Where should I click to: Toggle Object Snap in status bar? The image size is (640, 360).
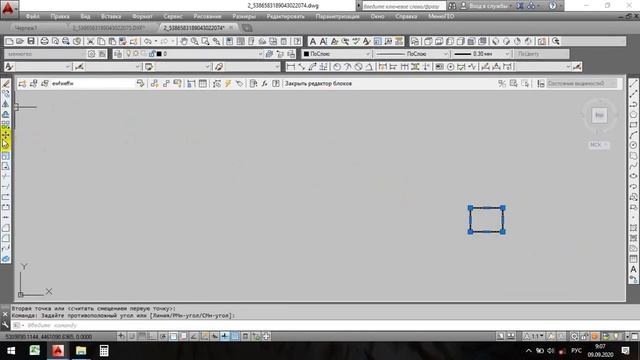coord(173,336)
